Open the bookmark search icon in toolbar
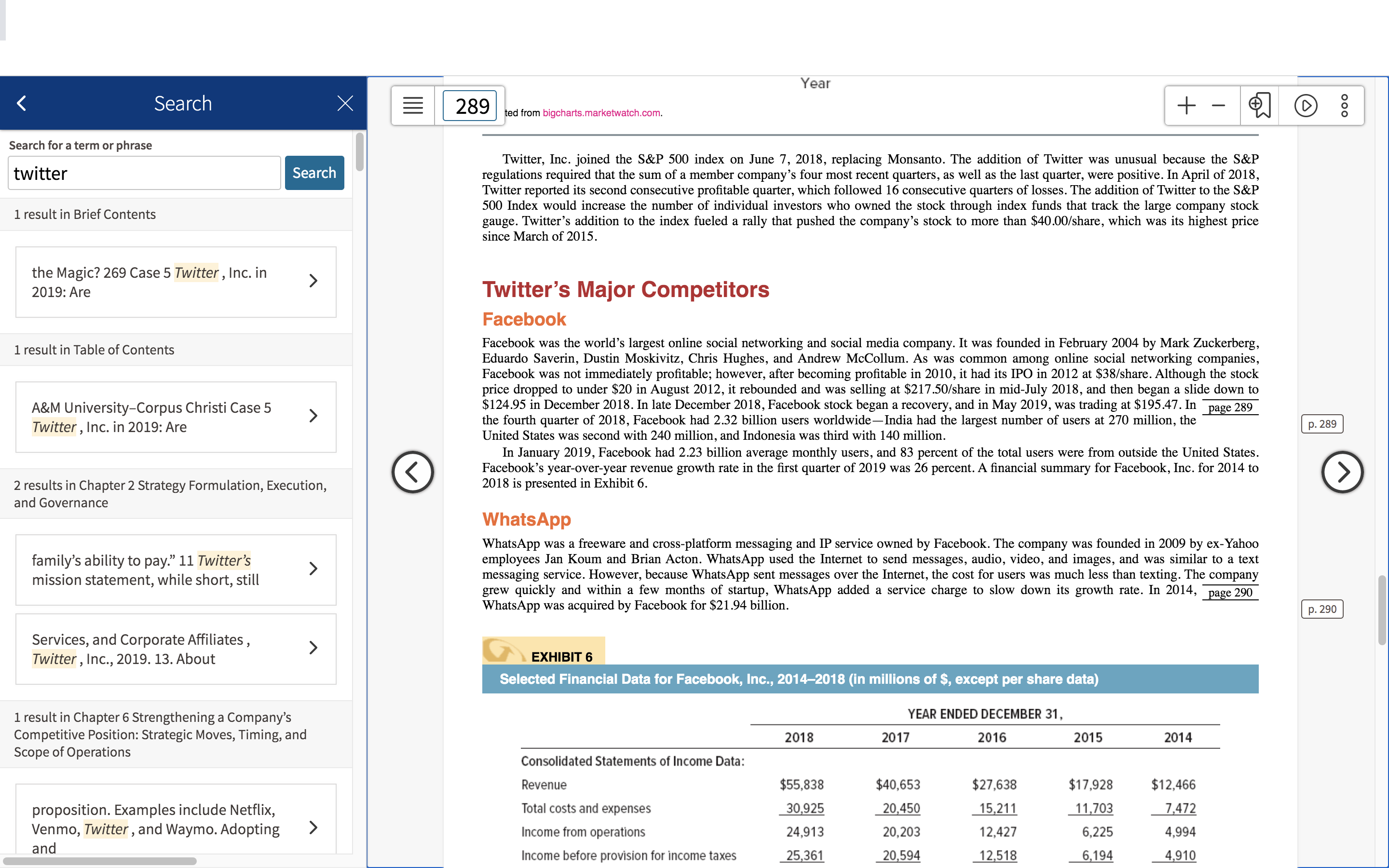The width and height of the screenshot is (1389, 868). click(1259, 106)
